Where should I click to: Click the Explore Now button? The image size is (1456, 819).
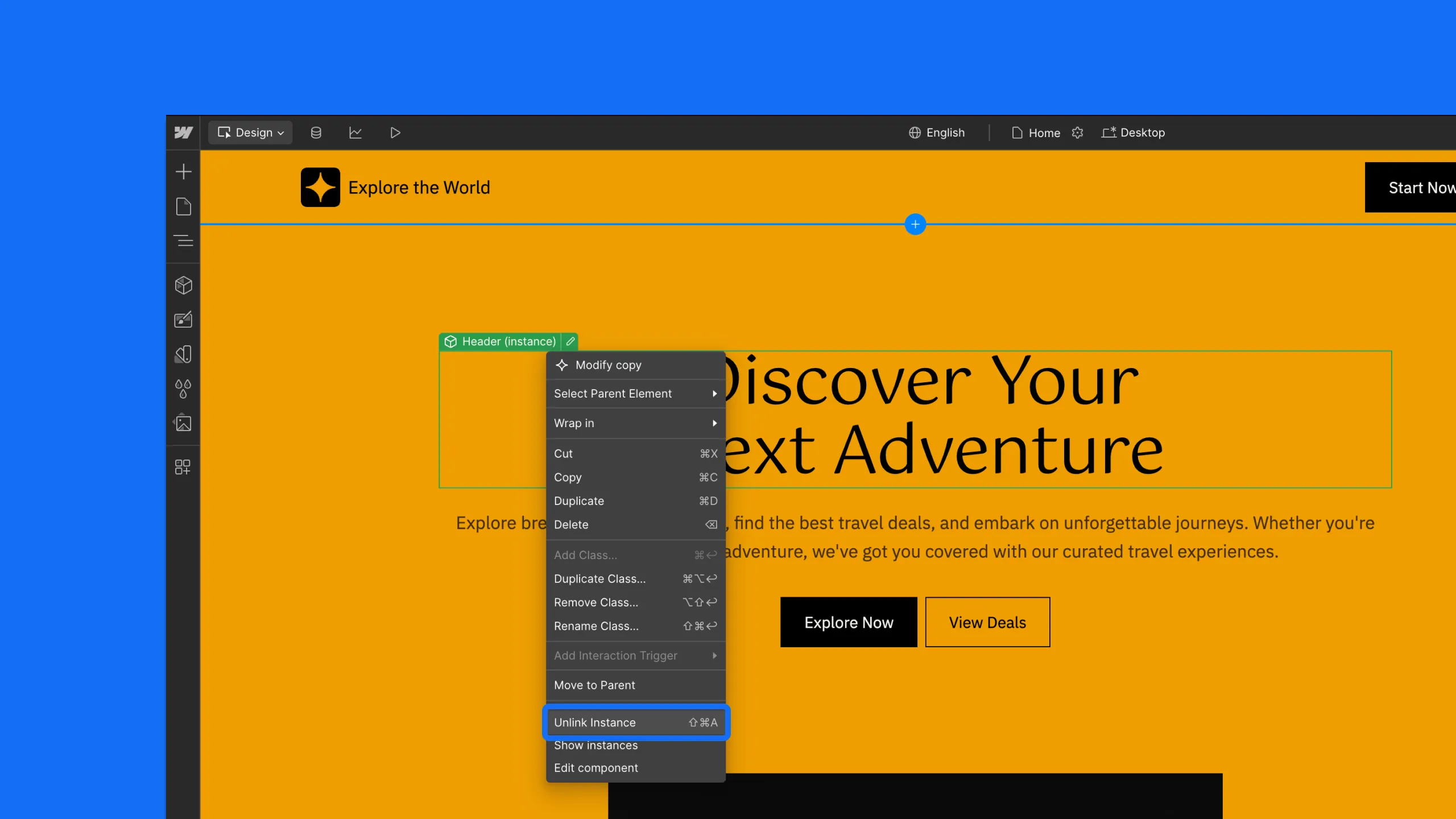tap(849, 622)
